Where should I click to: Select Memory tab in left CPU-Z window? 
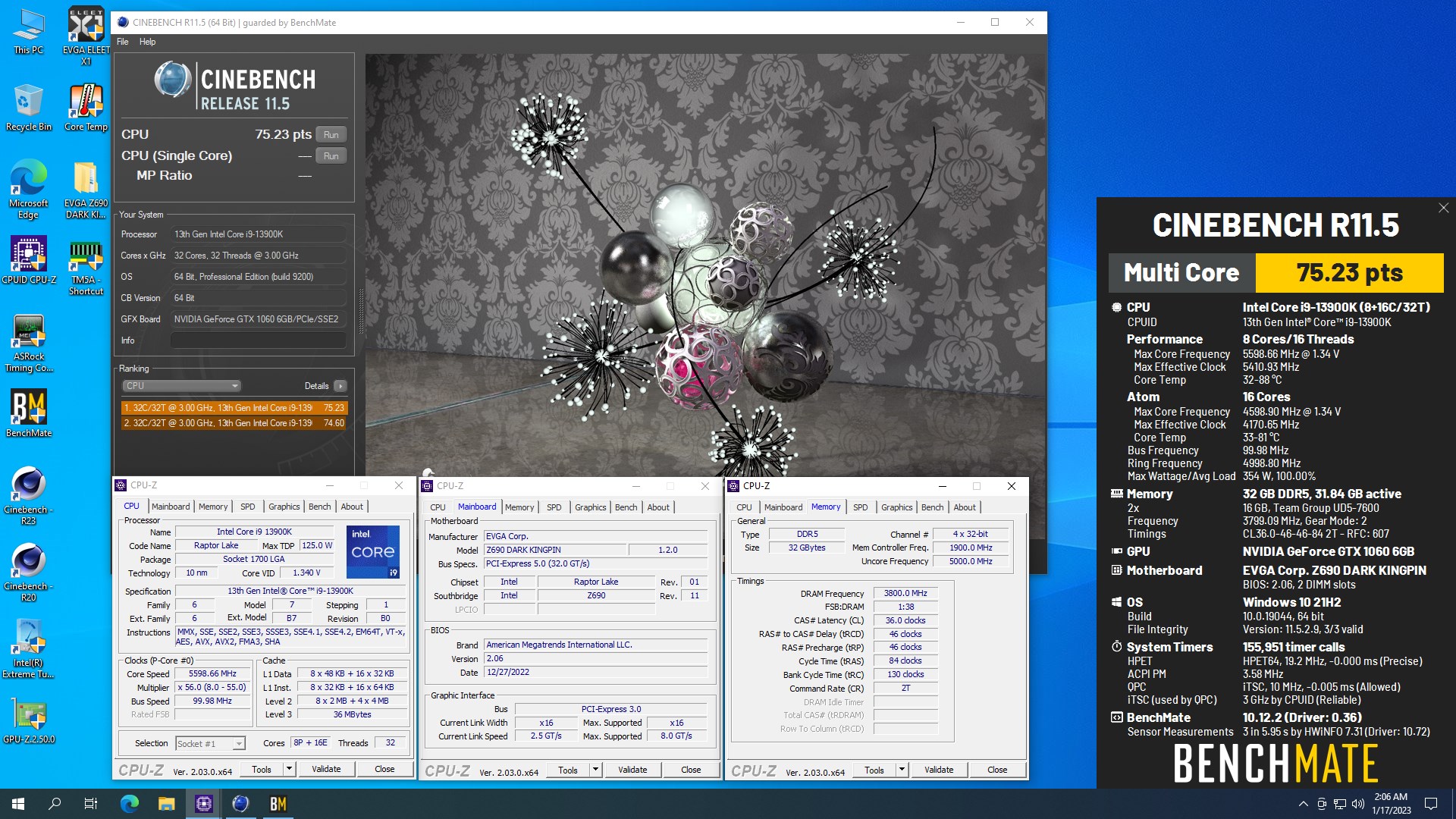pos(213,507)
